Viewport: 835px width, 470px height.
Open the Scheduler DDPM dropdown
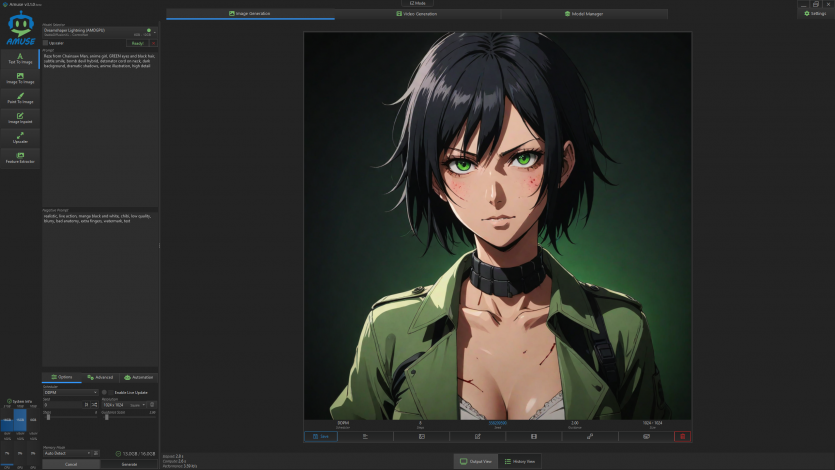click(70, 392)
